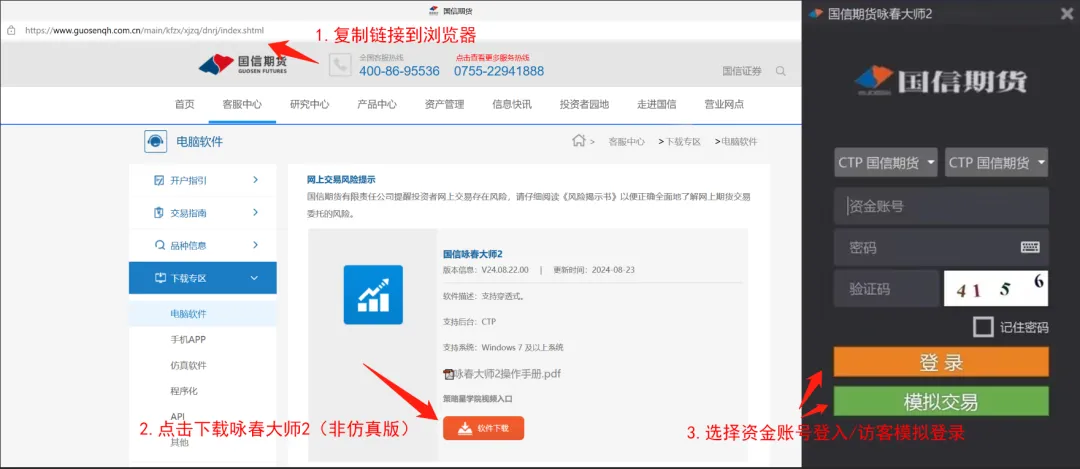Open the 资产管理 nav tab
The height and width of the screenshot is (469, 1080).
pyautogui.click(x=444, y=105)
